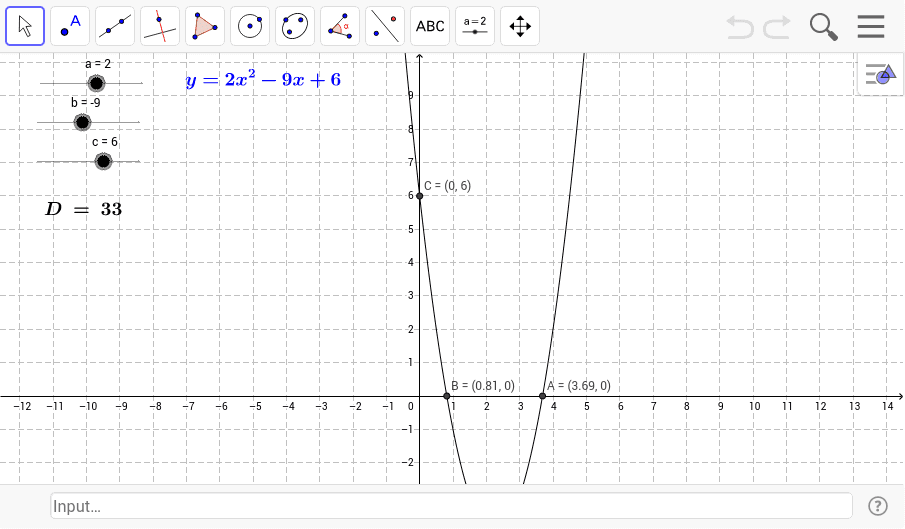The height and width of the screenshot is (529, 905).
Task: Open the search magnifier
Action: tap(824, 27)
